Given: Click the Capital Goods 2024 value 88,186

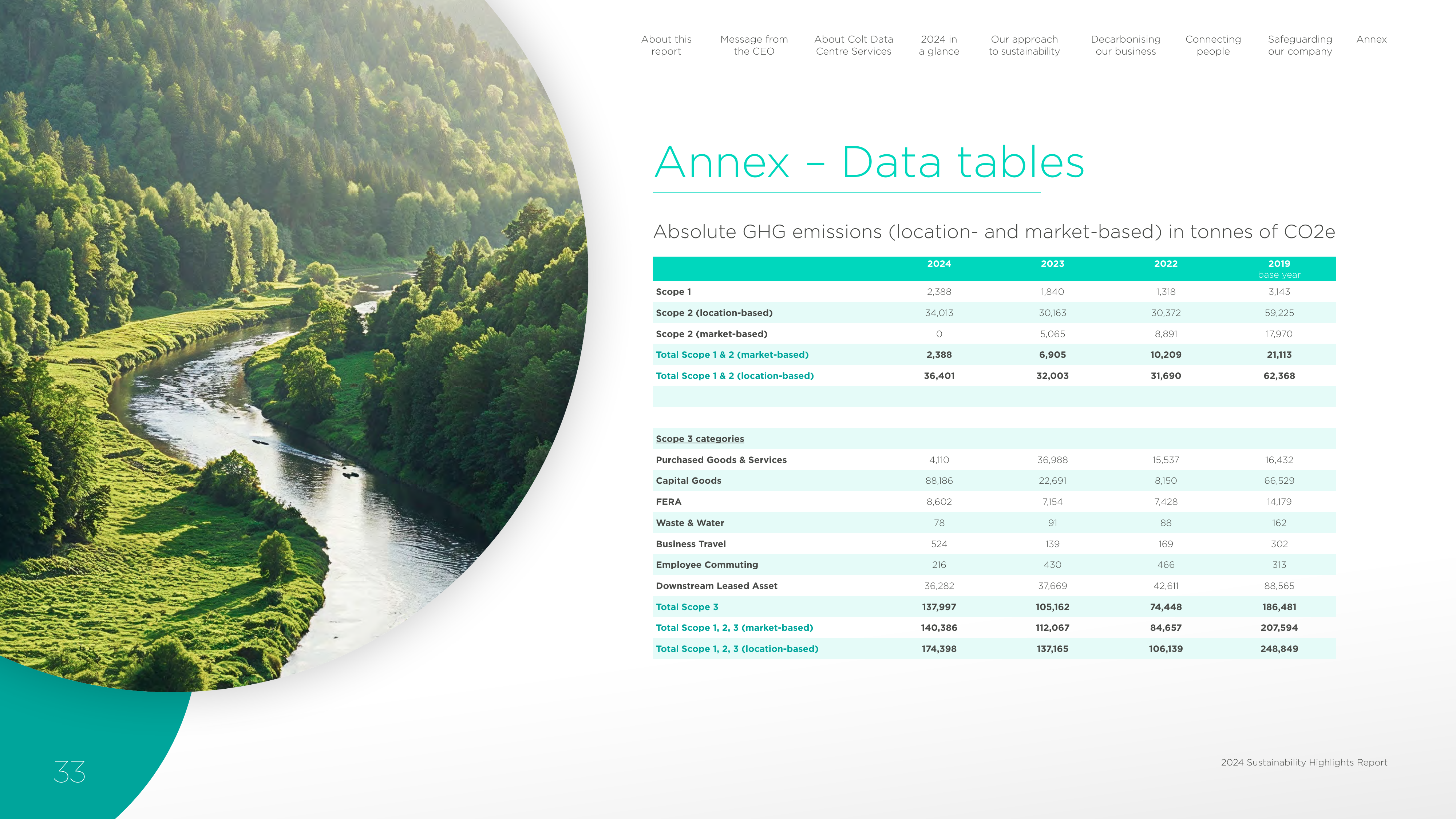Looking at the screenshot, I should pyautogui.click(x=939, y=481).
